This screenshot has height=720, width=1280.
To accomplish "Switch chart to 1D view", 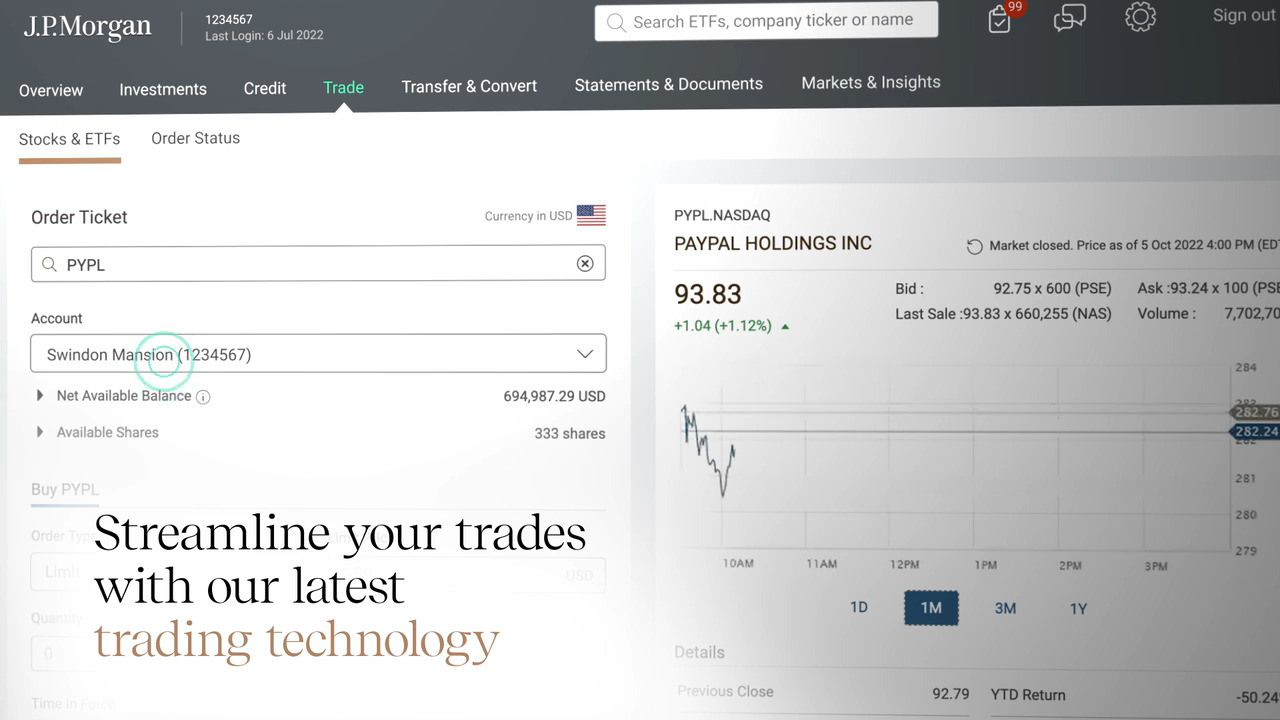I will tap(858, 608).
